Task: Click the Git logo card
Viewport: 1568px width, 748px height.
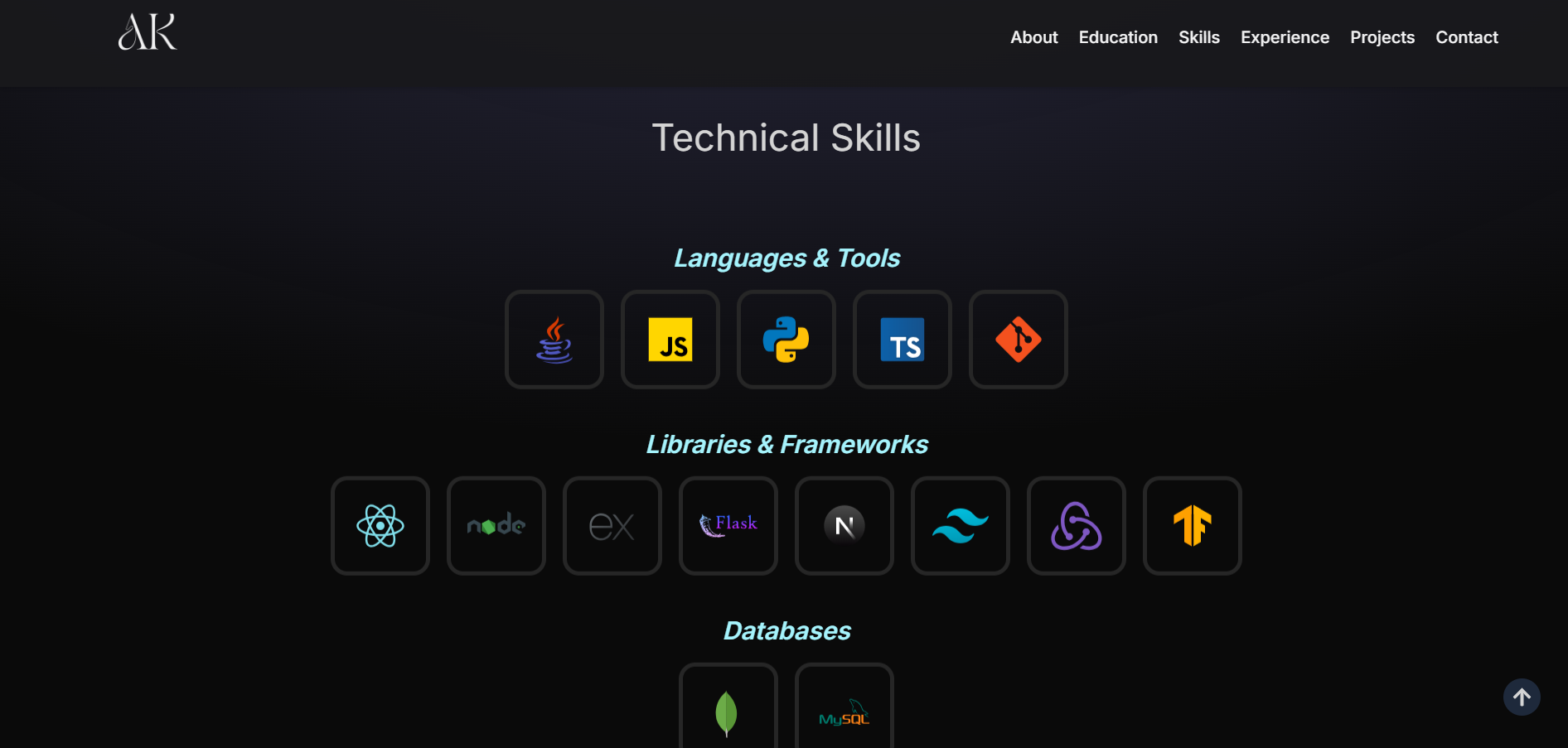Action: tap(1019, 340)
